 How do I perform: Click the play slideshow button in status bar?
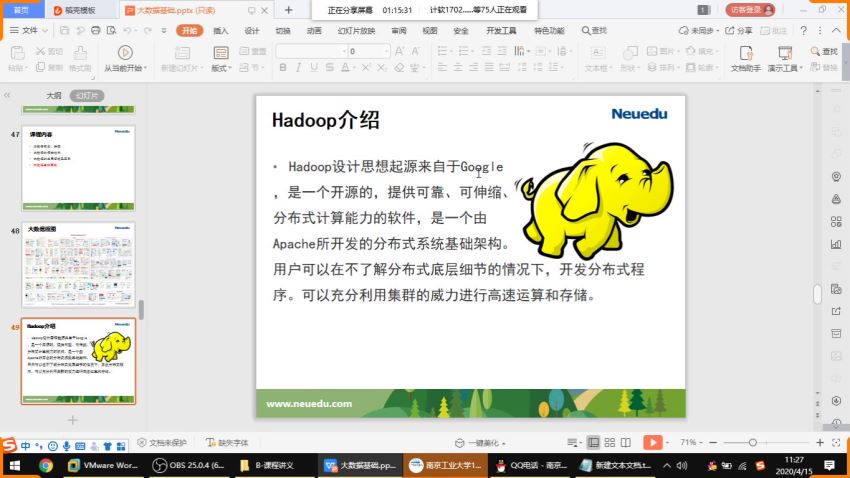652,442
